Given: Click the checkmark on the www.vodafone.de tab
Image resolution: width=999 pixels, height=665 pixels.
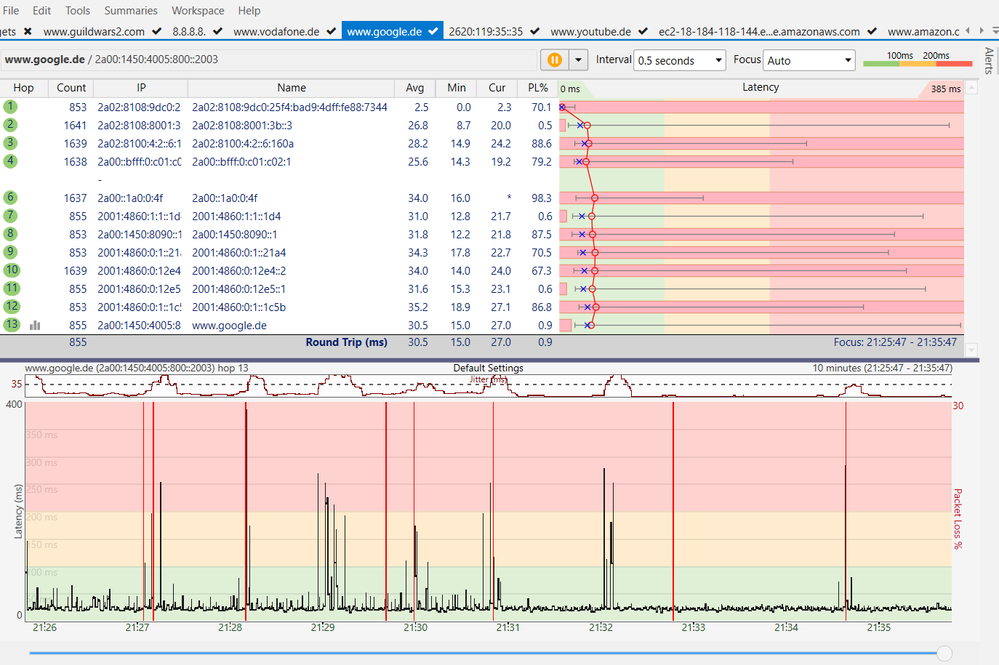Looking at the screenshot, I should coord(332,32).
